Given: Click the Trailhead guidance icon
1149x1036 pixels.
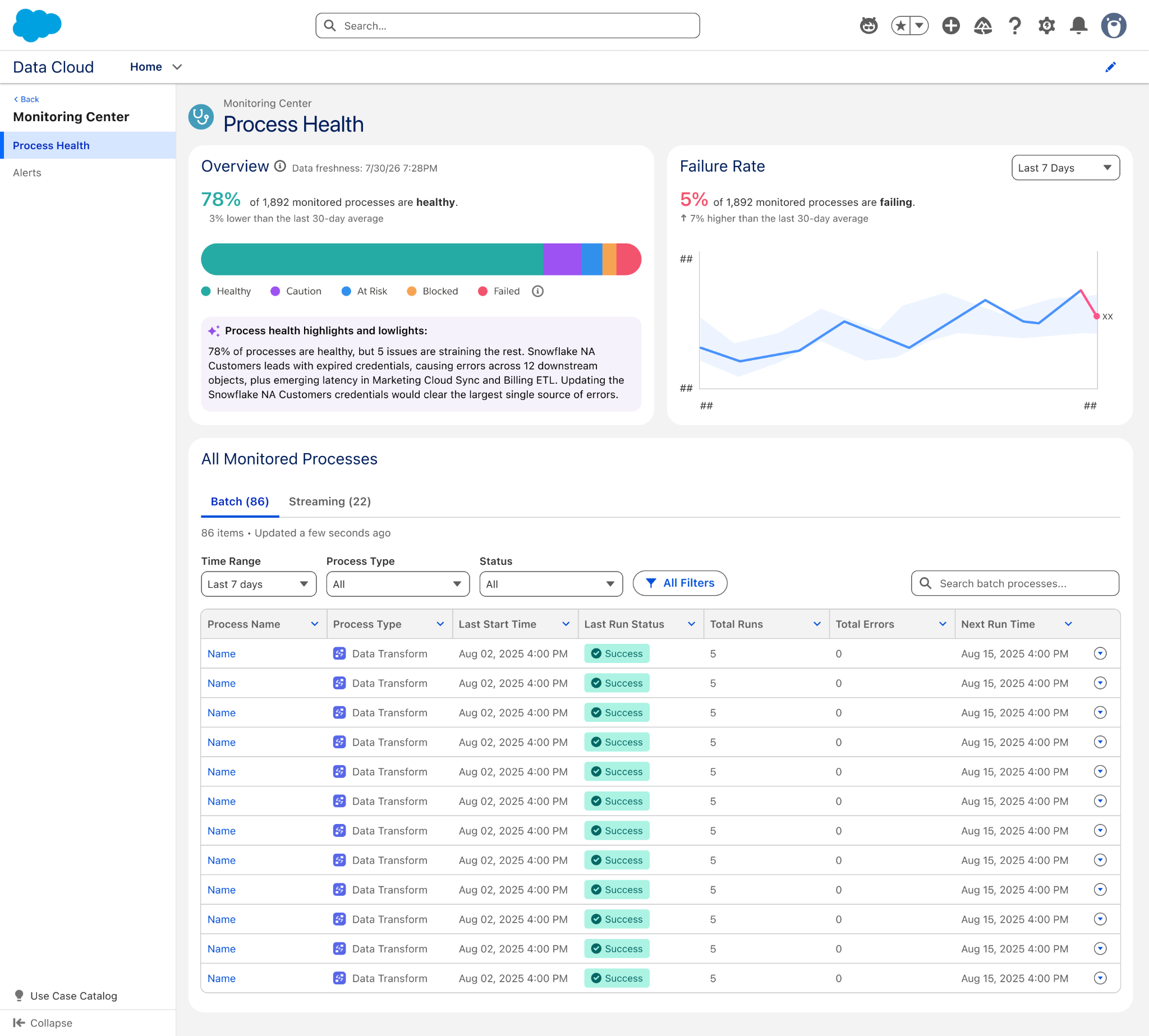Looking at the screenshot, I should (x=983, y=26).
